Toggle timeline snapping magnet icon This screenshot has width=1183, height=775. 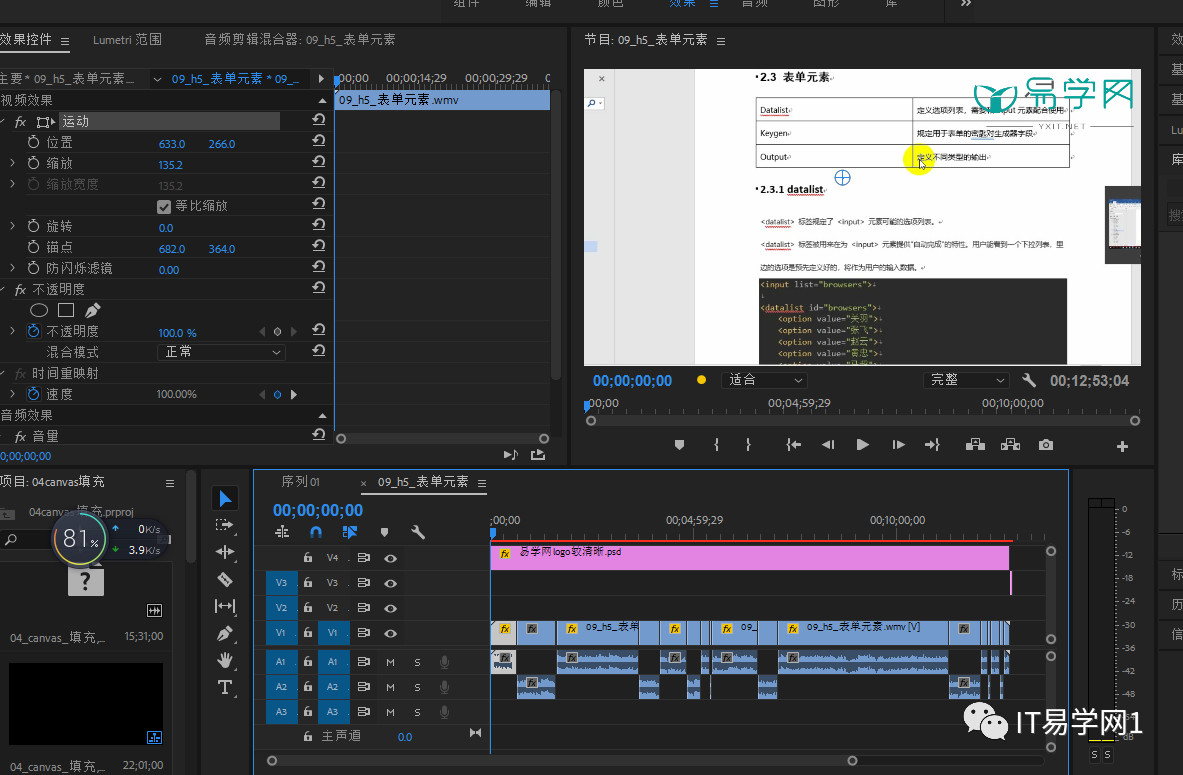pos(316,533)
